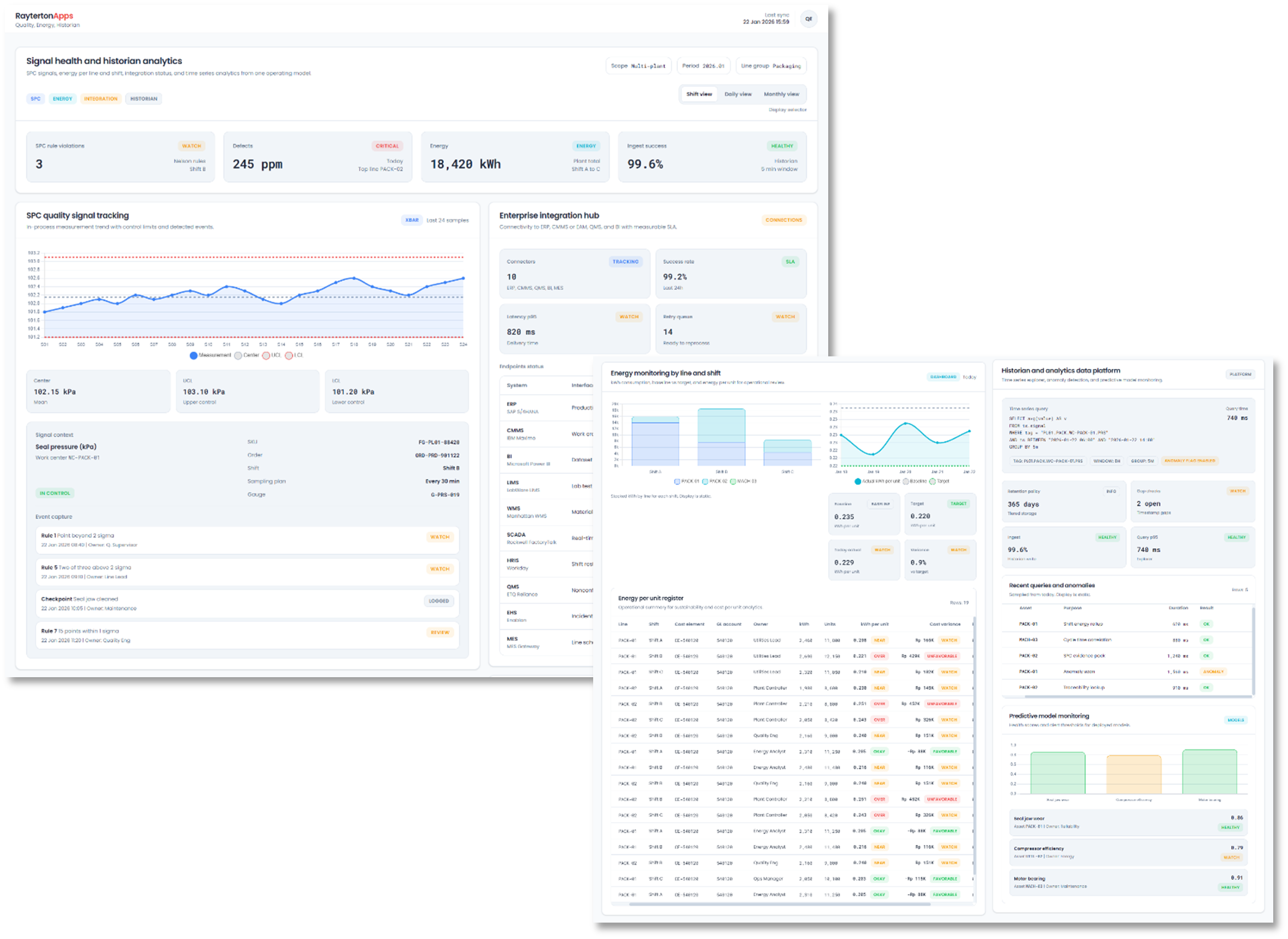Click the SLA badge on Success rate card

tap(791, 261)
